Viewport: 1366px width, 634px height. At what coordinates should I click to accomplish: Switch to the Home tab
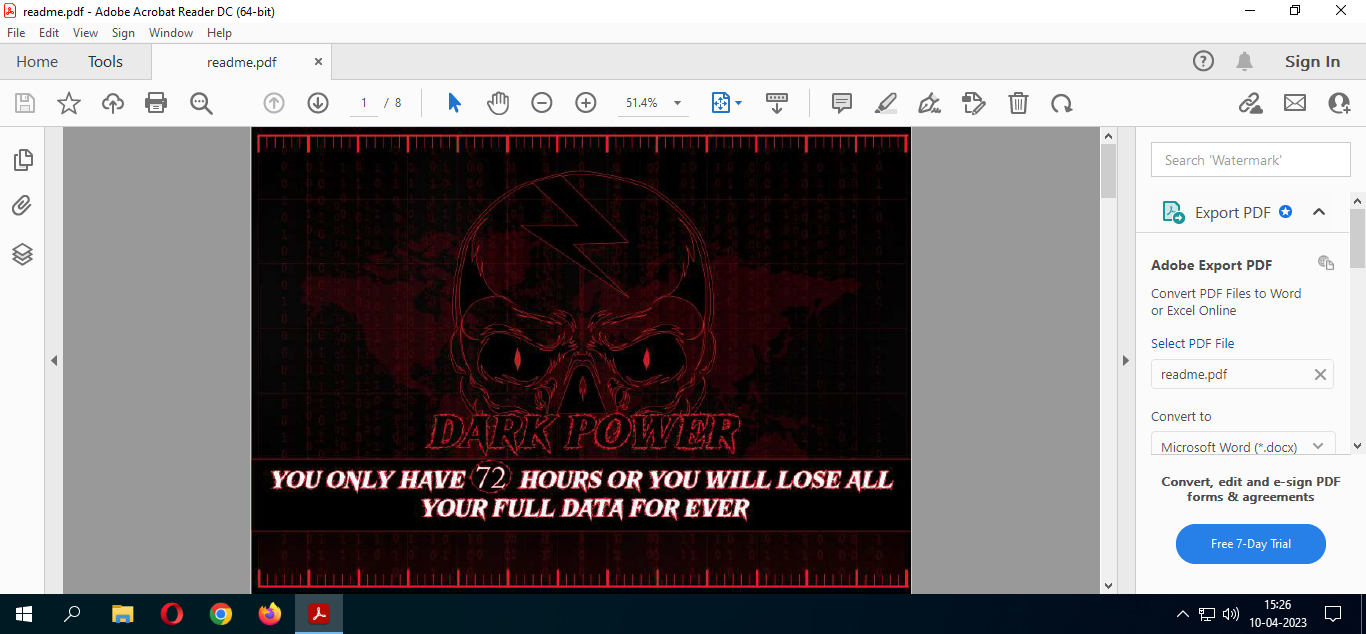(37, 61)
